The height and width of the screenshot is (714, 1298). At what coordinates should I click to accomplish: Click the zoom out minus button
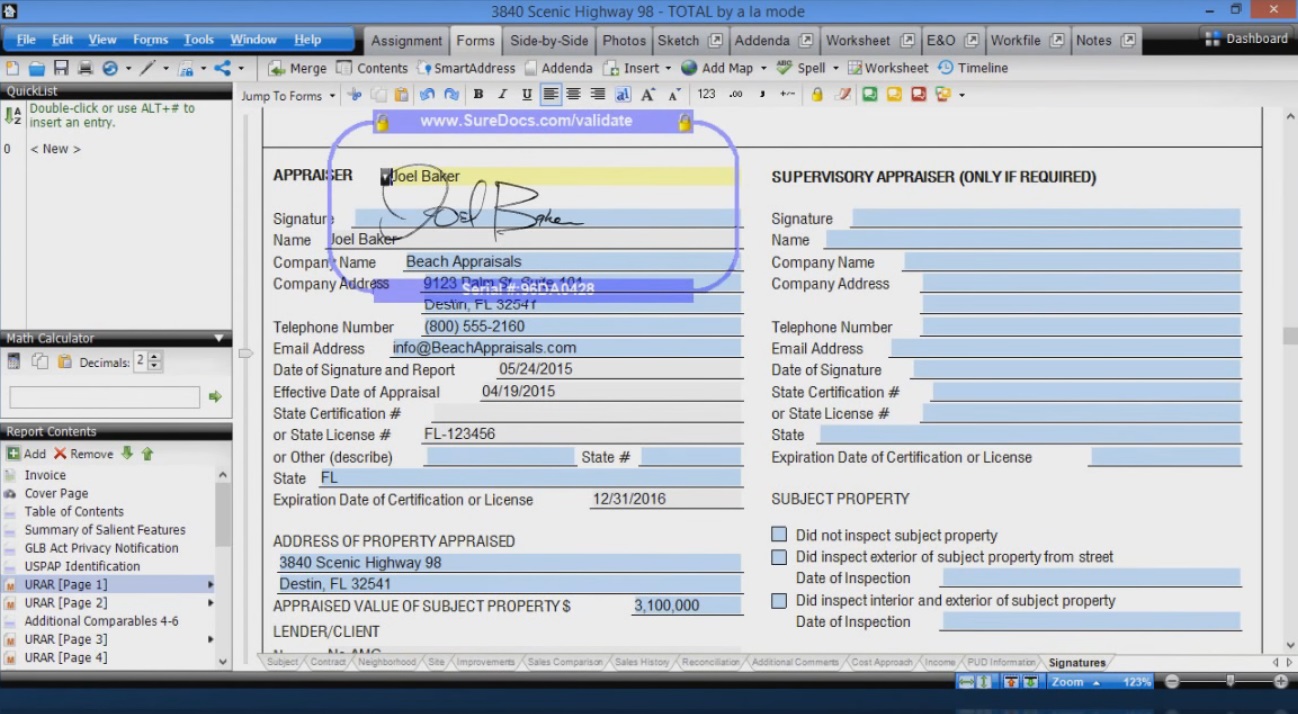(x=1172, y=681)
